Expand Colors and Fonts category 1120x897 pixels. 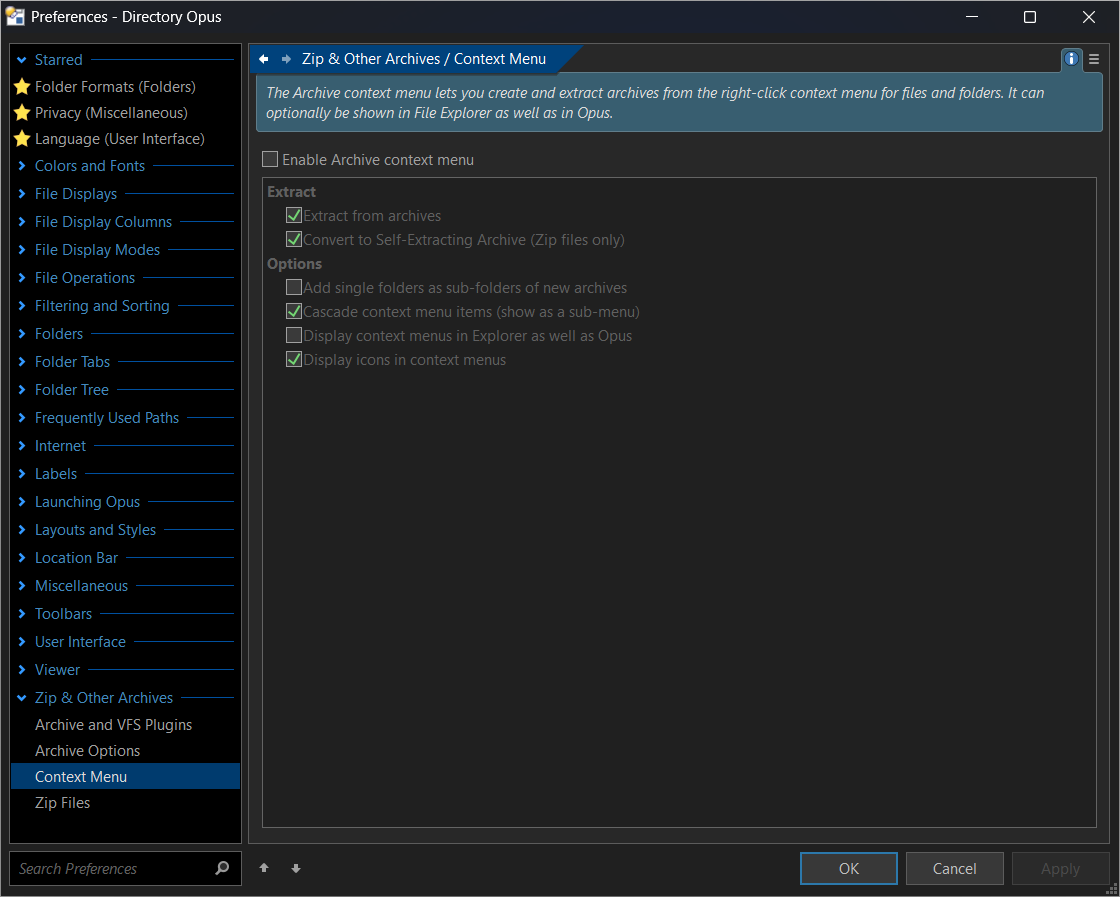(x=21, y=166)
